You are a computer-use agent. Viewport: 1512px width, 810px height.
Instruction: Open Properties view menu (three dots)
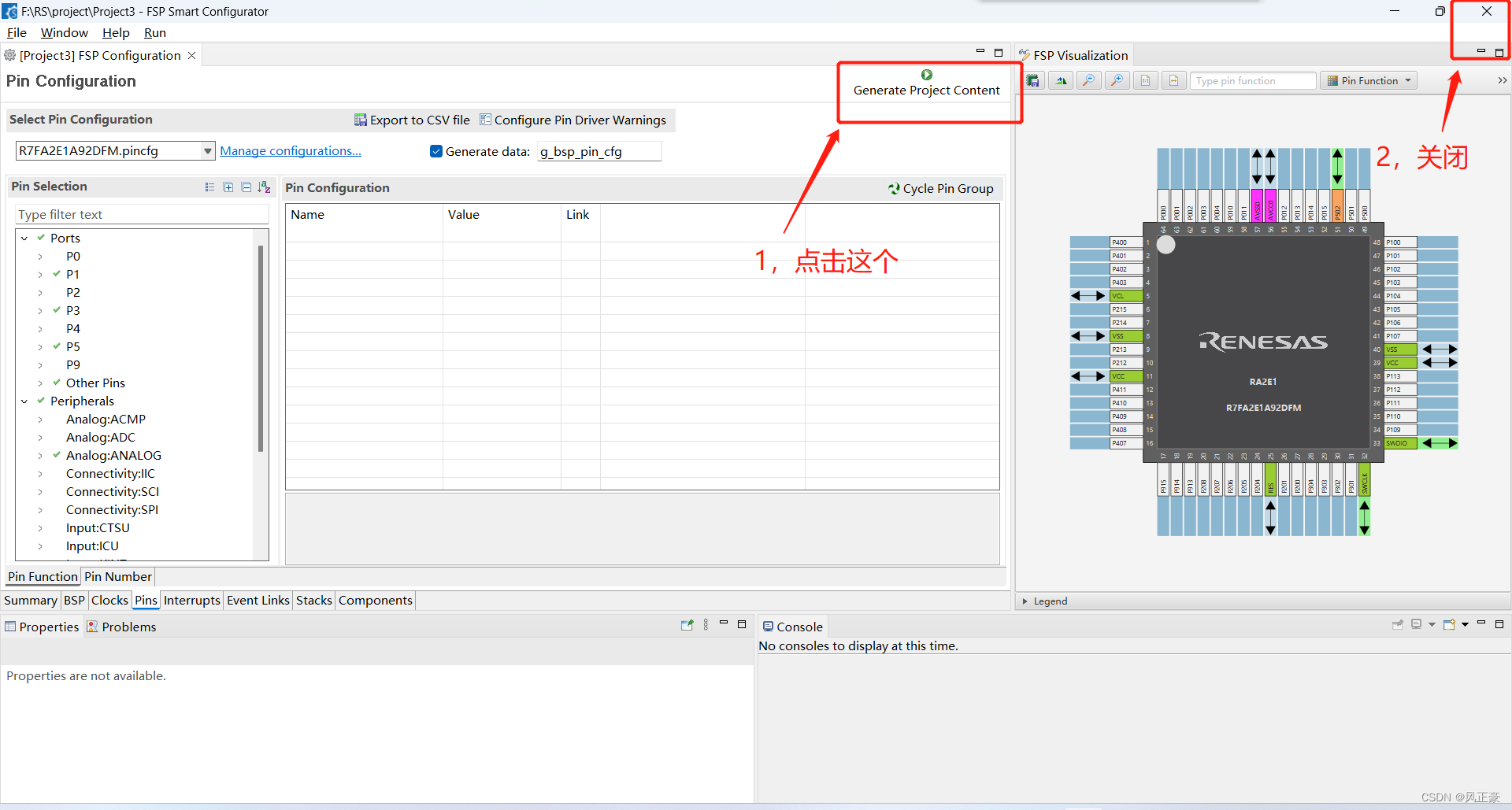tap(706, 625)
